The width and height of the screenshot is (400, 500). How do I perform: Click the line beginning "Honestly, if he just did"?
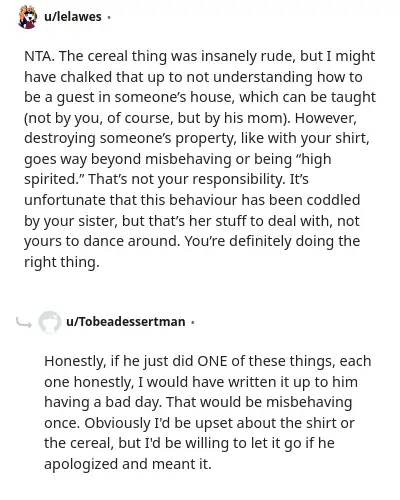click(x=208, y=361)
